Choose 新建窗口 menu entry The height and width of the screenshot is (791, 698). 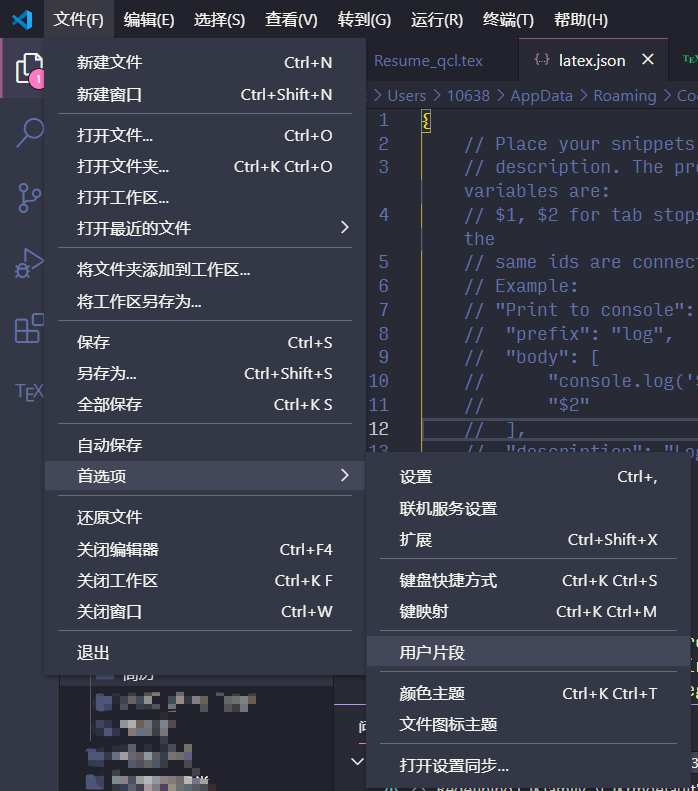(x=205, y=94)
